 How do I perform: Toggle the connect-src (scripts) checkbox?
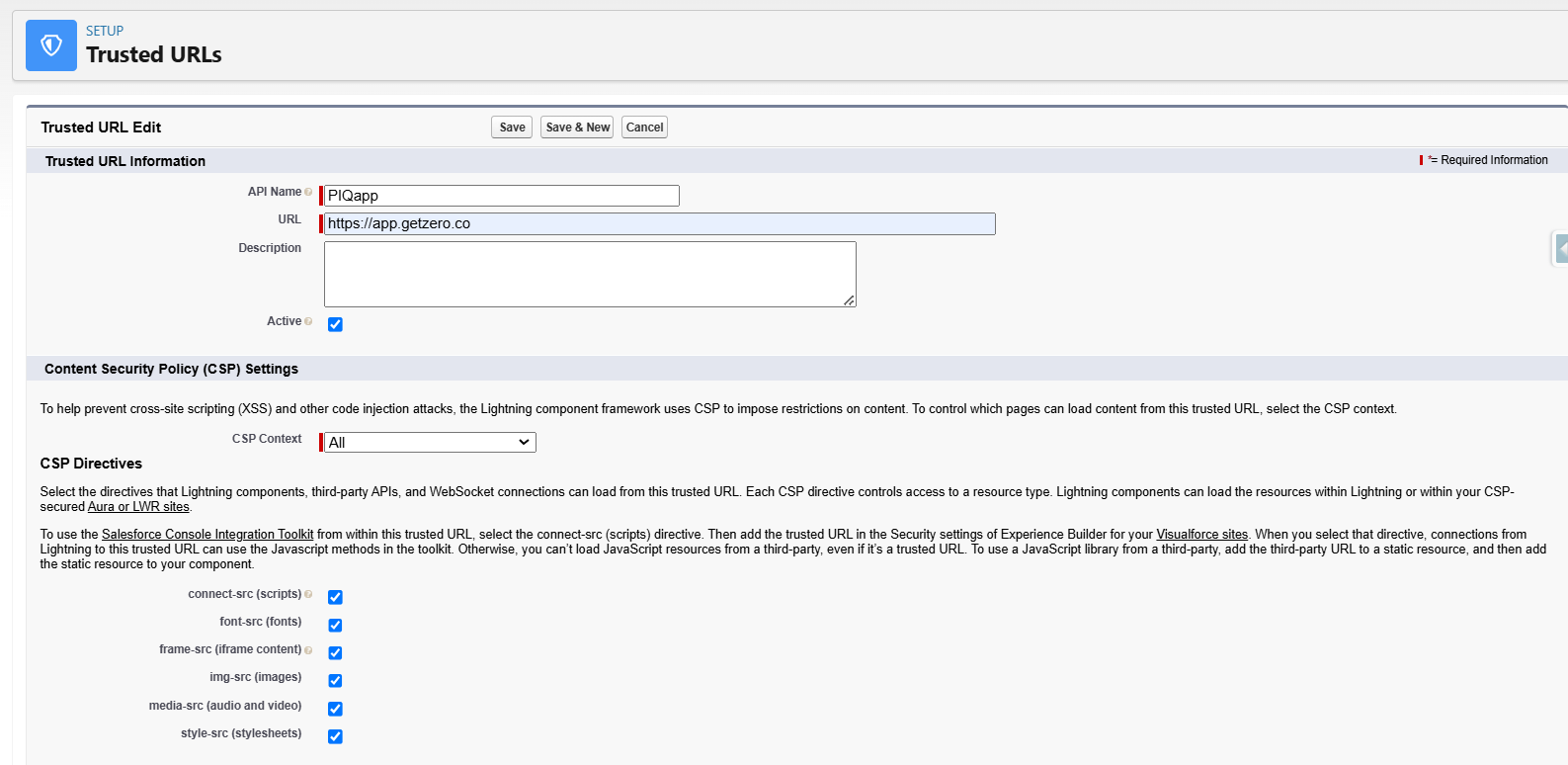tap(335, 597)
